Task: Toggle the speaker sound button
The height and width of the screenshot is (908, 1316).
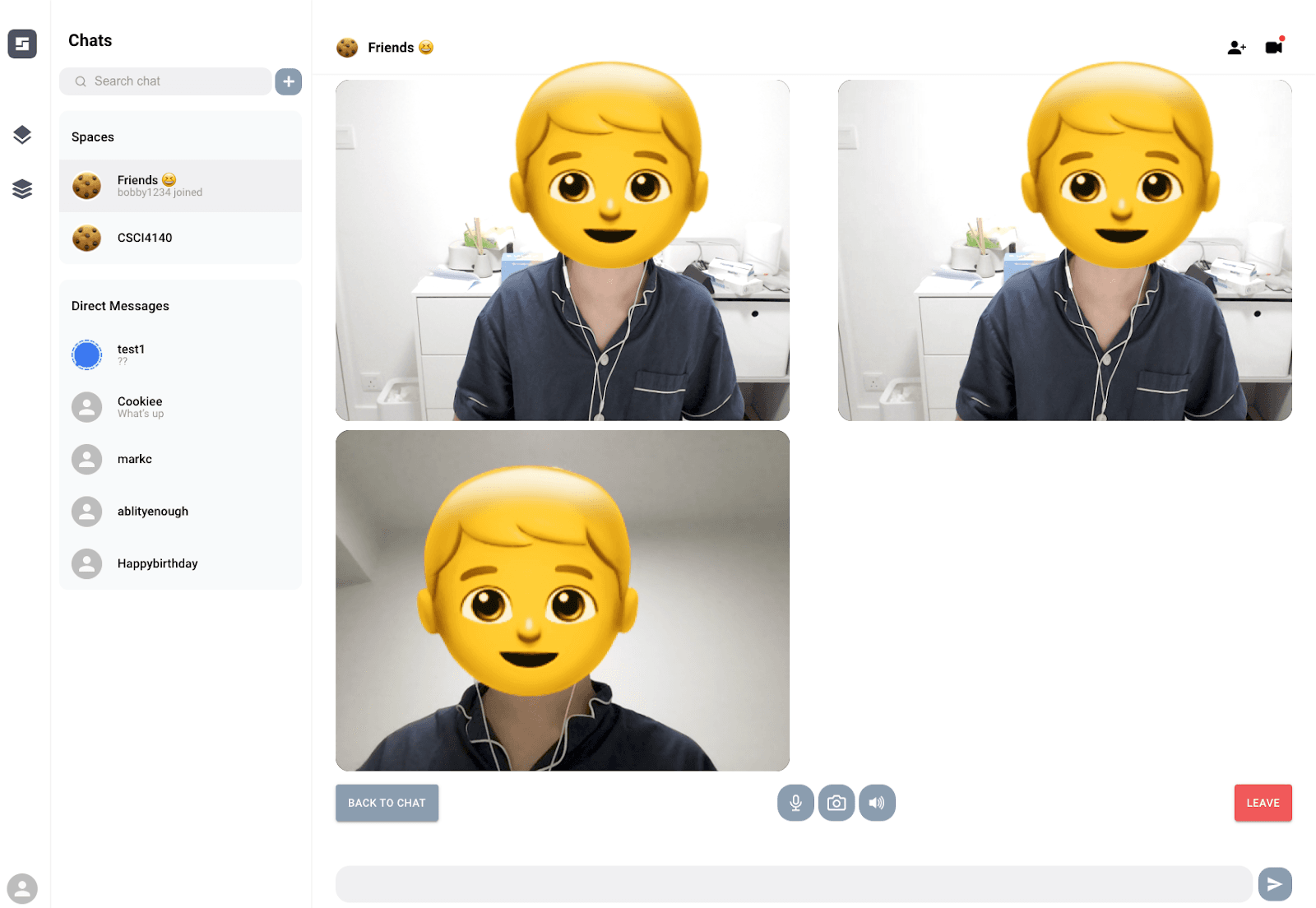Action: (877, 803)
